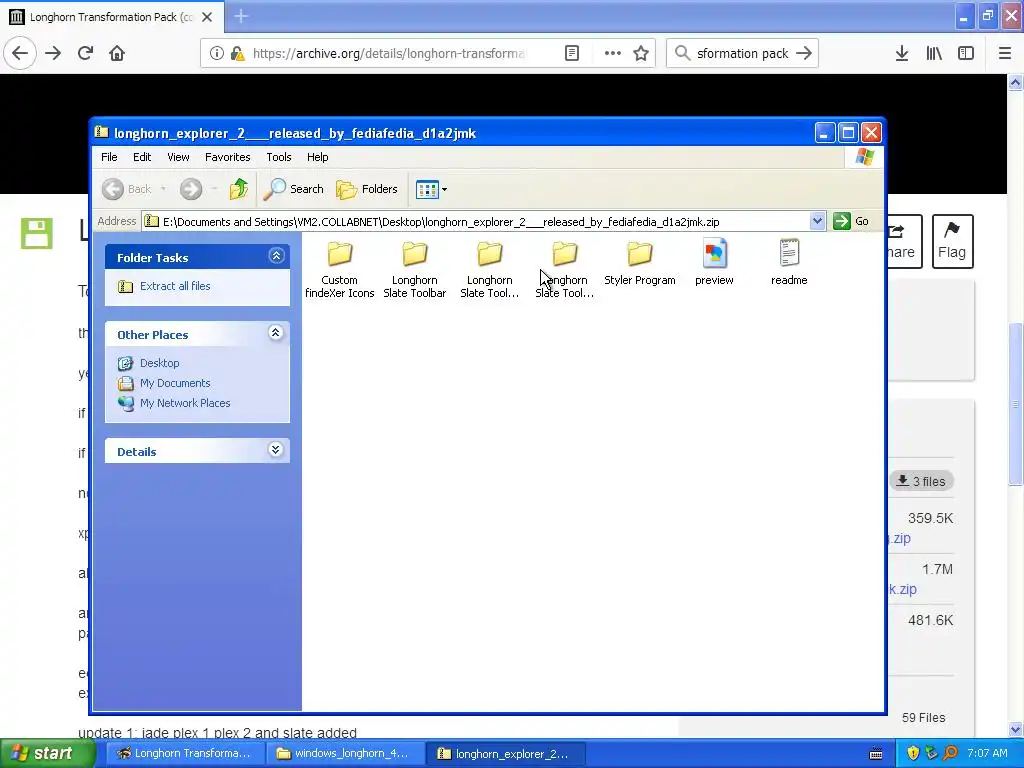Click the 3 files download pill
The width and height of the screenshot is (1024, 768).
coord(921,481)
